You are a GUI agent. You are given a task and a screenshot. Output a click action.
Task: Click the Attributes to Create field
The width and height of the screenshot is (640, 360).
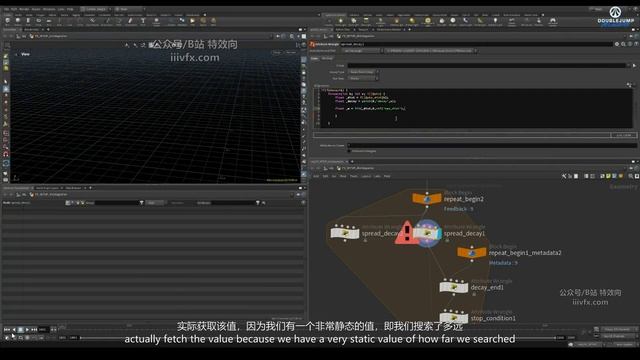tap(491, 145)
